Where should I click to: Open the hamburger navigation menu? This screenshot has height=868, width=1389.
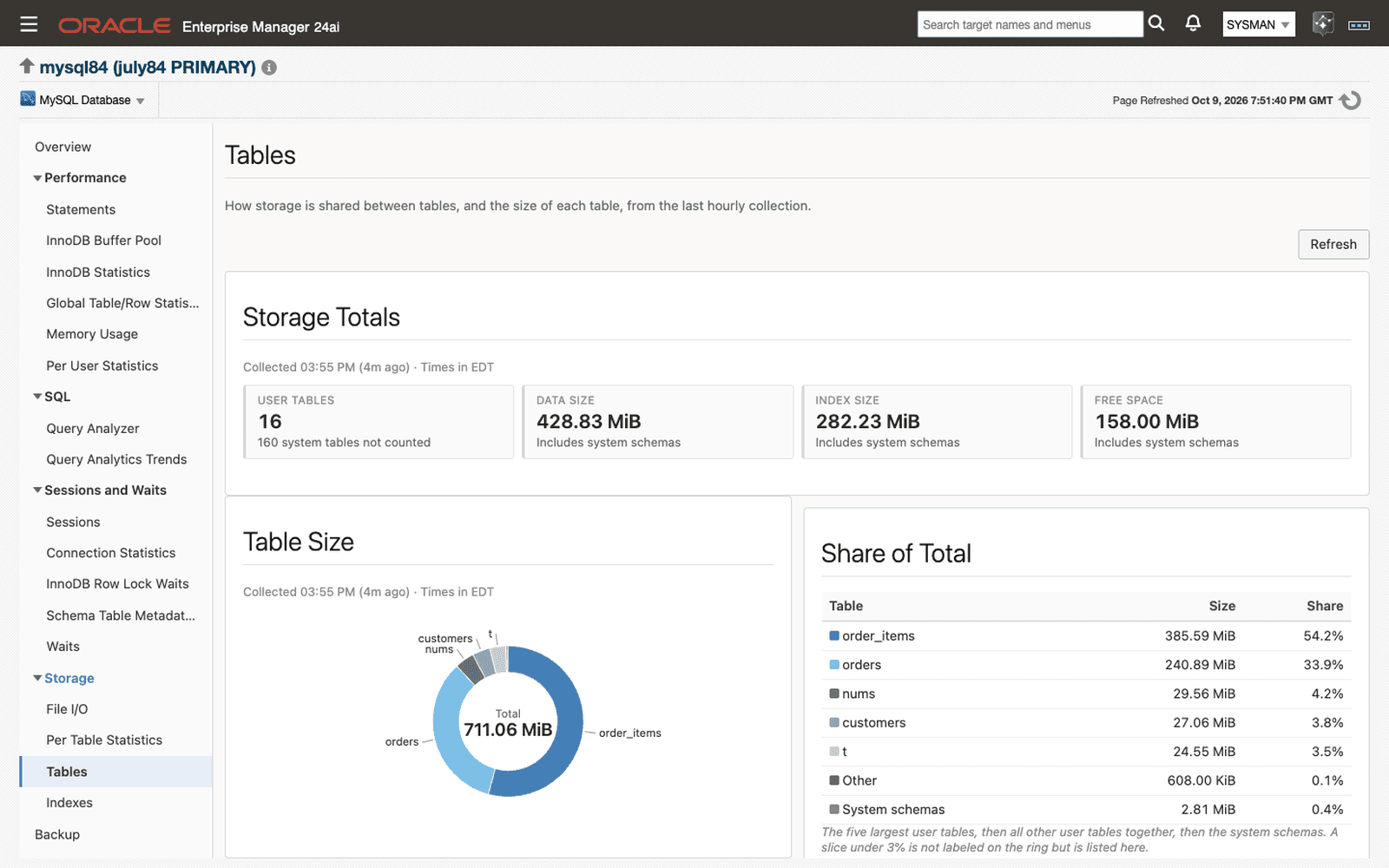(29, 24)
